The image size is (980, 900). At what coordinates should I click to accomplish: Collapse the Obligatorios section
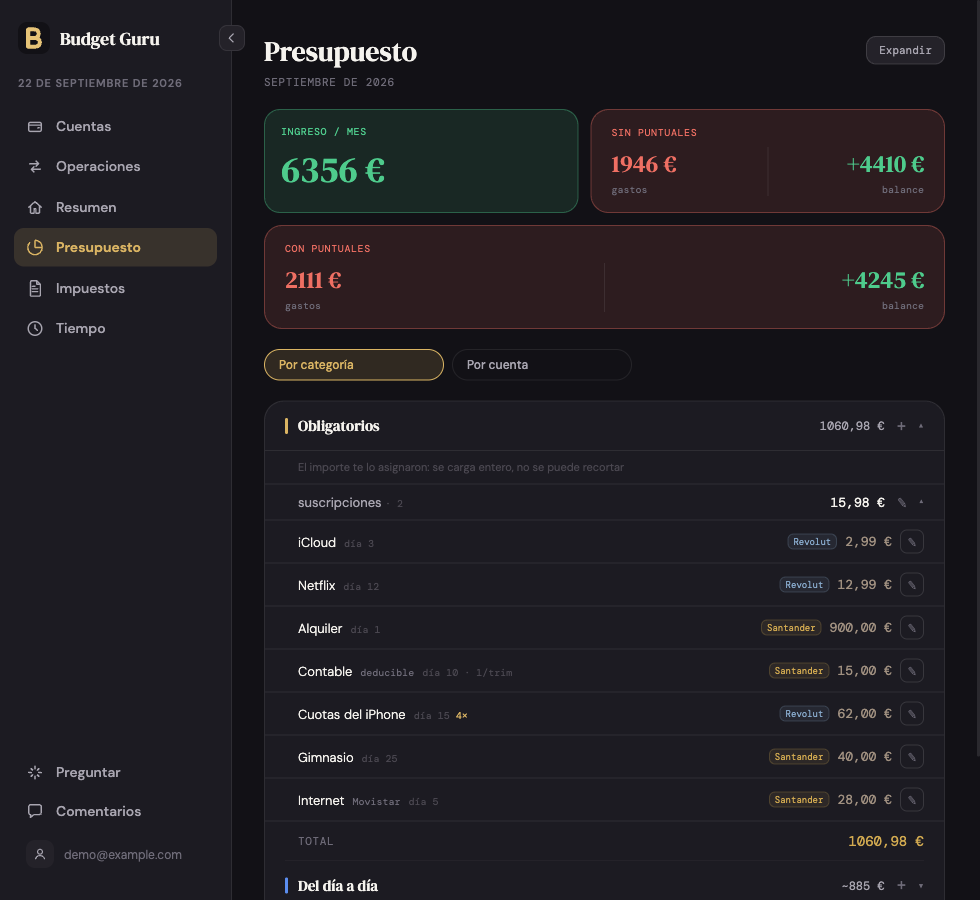tap(921, 426)
